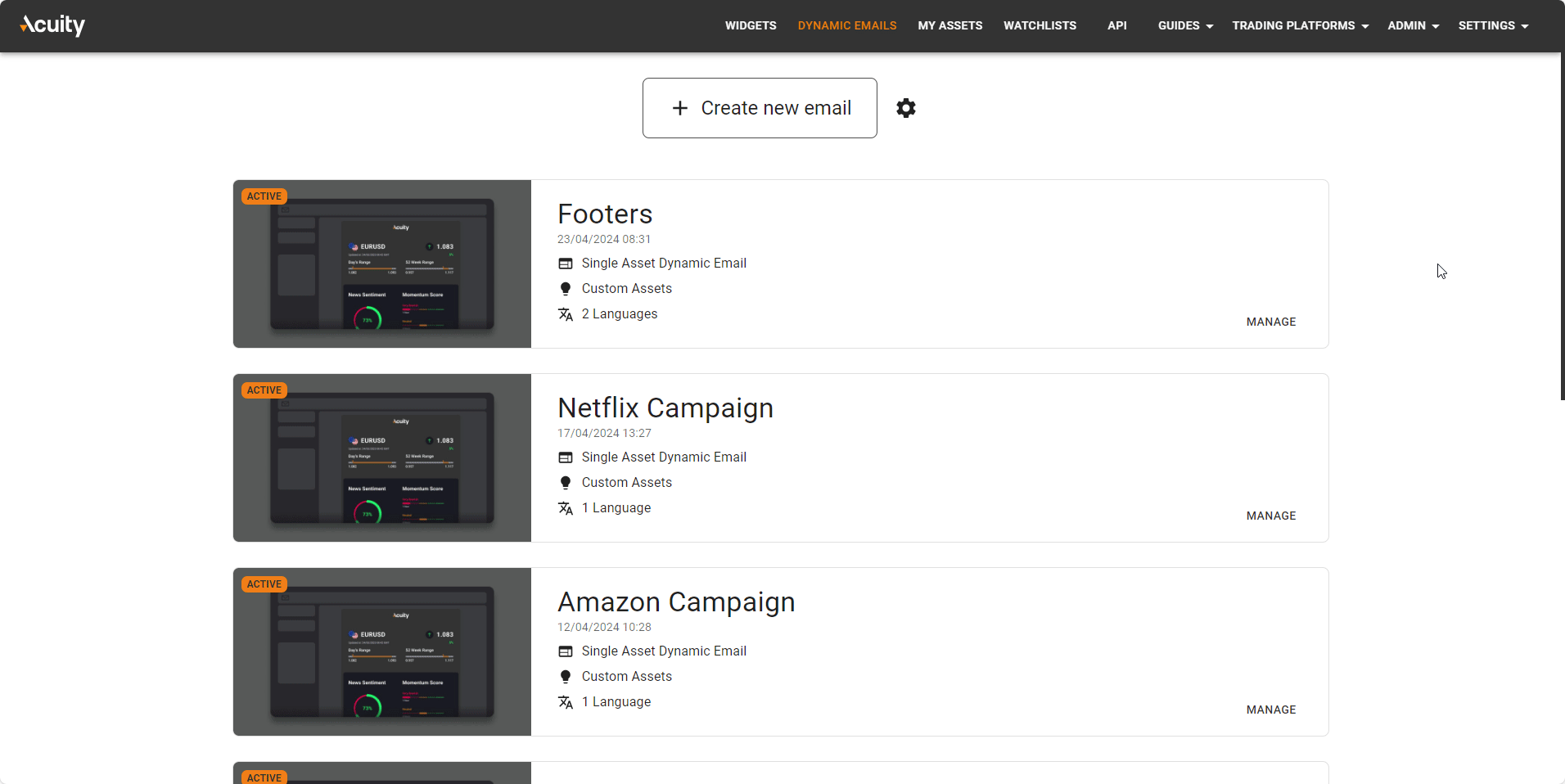The image size is (1565, 784).
Task: Open the API nav item
Action: click(x=1117, y=25)
